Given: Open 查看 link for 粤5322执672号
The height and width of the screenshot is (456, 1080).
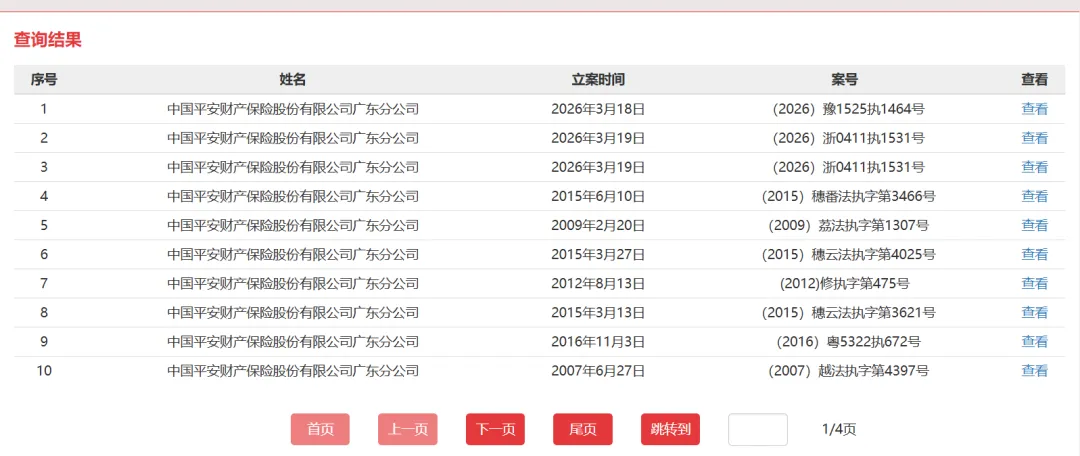Looking at the screenshot, I should [x=1034, y=342].
